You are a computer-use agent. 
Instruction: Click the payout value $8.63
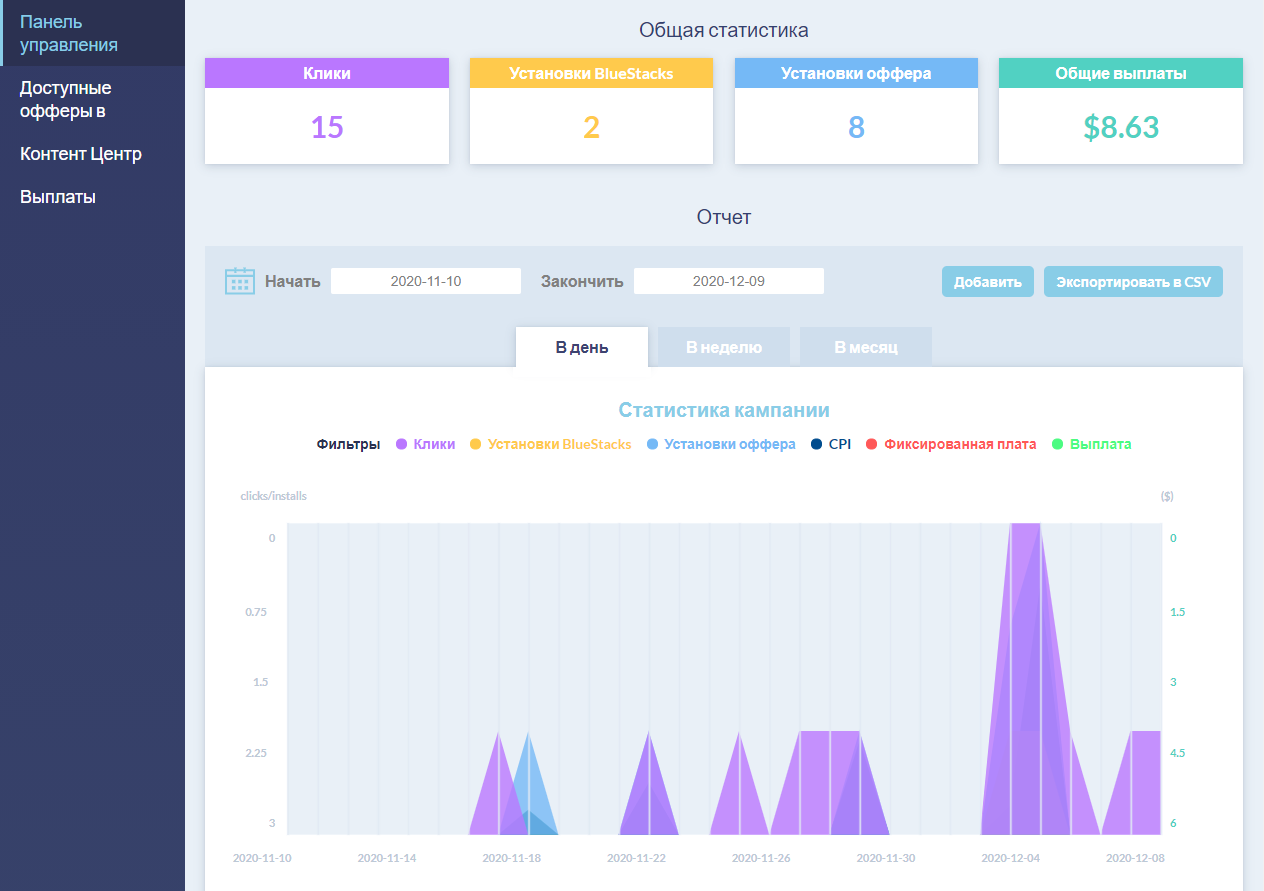[1121, 128]
